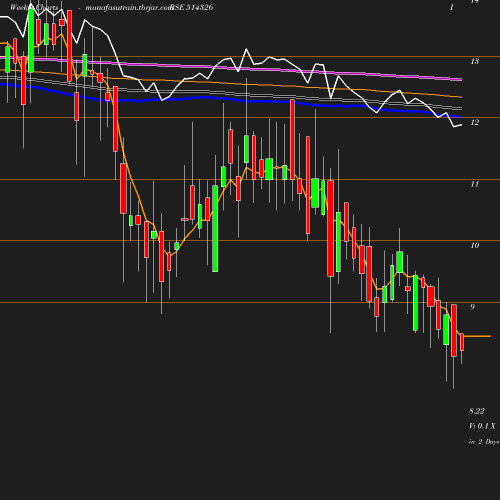
Task: Click the "Weekly Charts" title text
Action: (34, 7)
